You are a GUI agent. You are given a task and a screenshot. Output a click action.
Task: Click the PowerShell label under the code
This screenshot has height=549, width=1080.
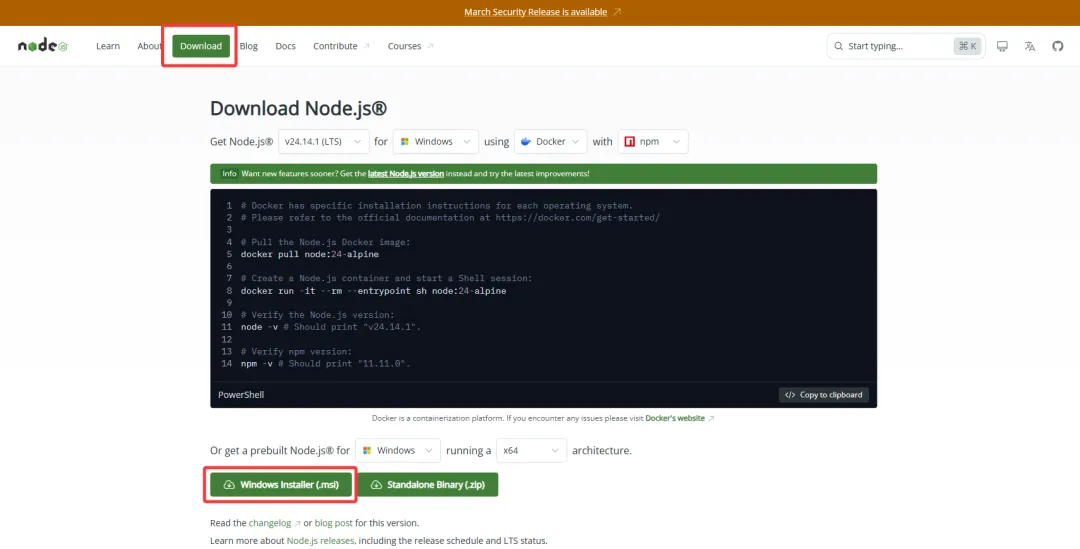pos(241,395)
